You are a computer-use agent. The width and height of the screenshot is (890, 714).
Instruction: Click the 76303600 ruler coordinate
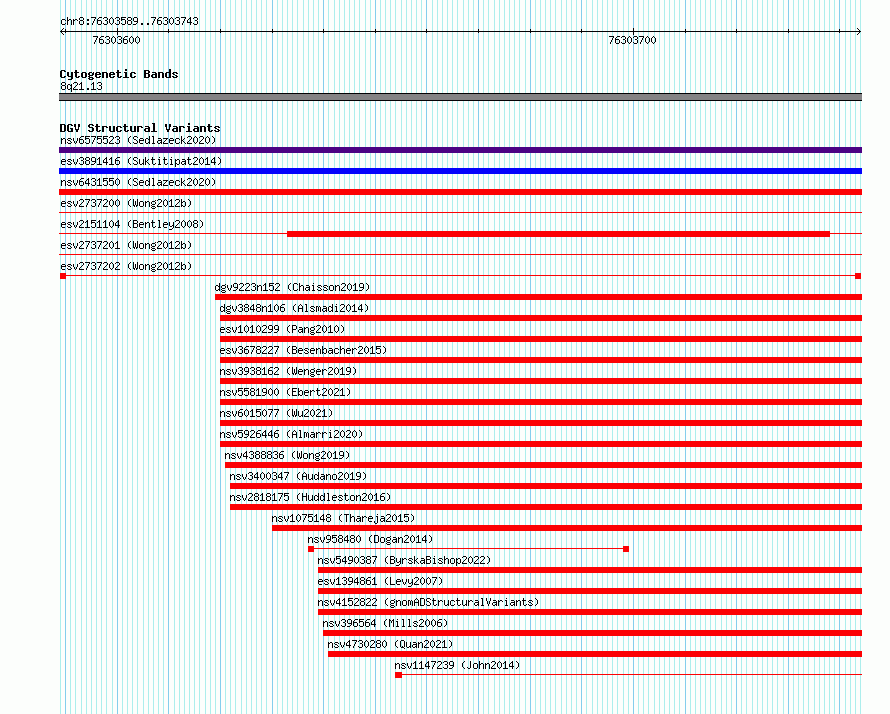coord(116,40)
